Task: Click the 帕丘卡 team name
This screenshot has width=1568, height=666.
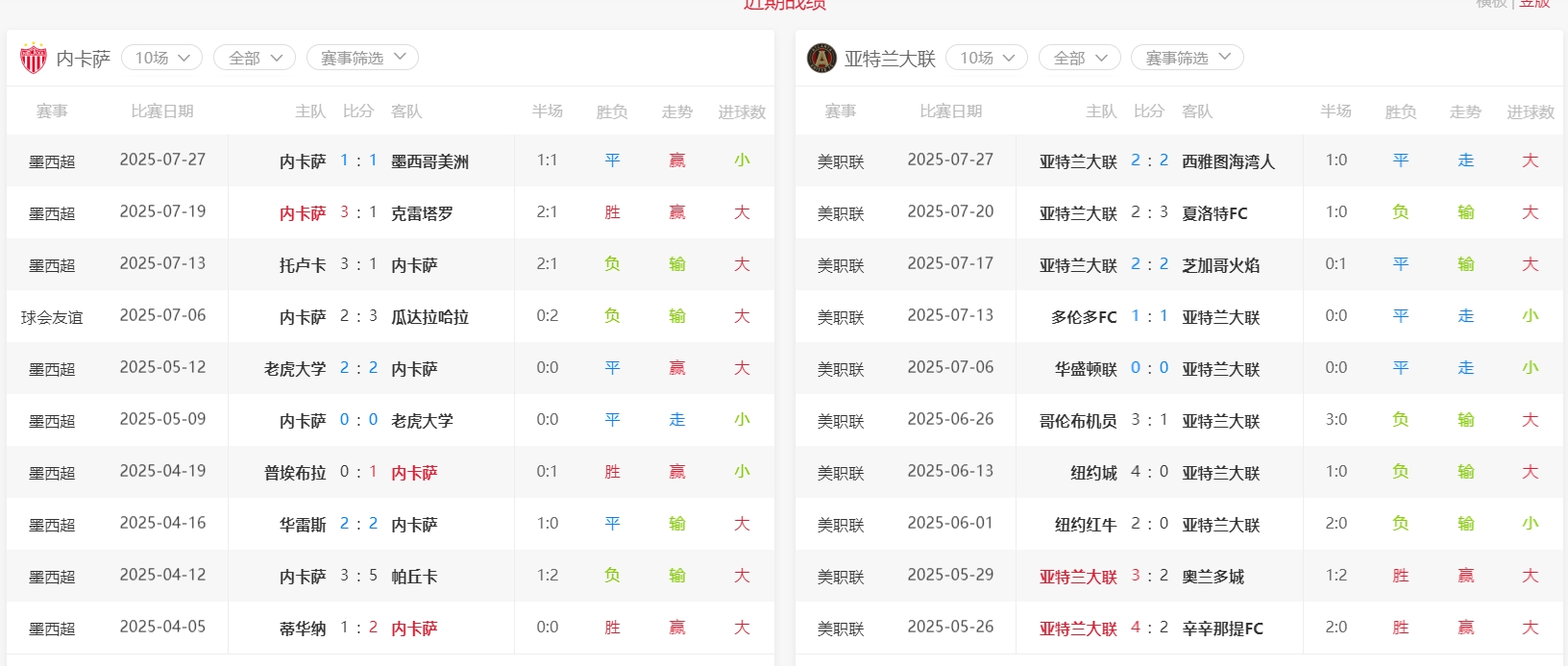Action: coord(414,577)
